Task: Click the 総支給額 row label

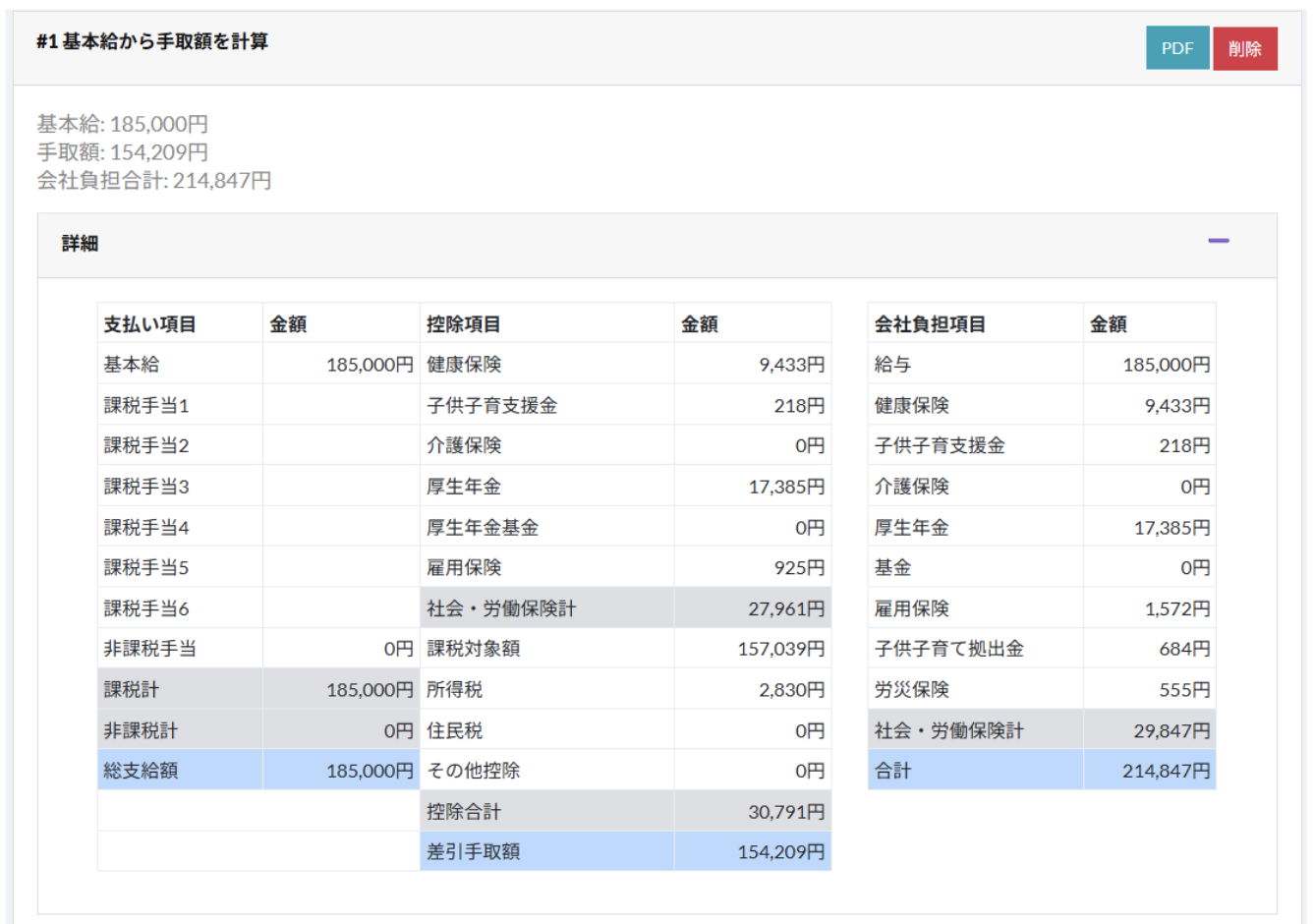Action: pos(141,771)
